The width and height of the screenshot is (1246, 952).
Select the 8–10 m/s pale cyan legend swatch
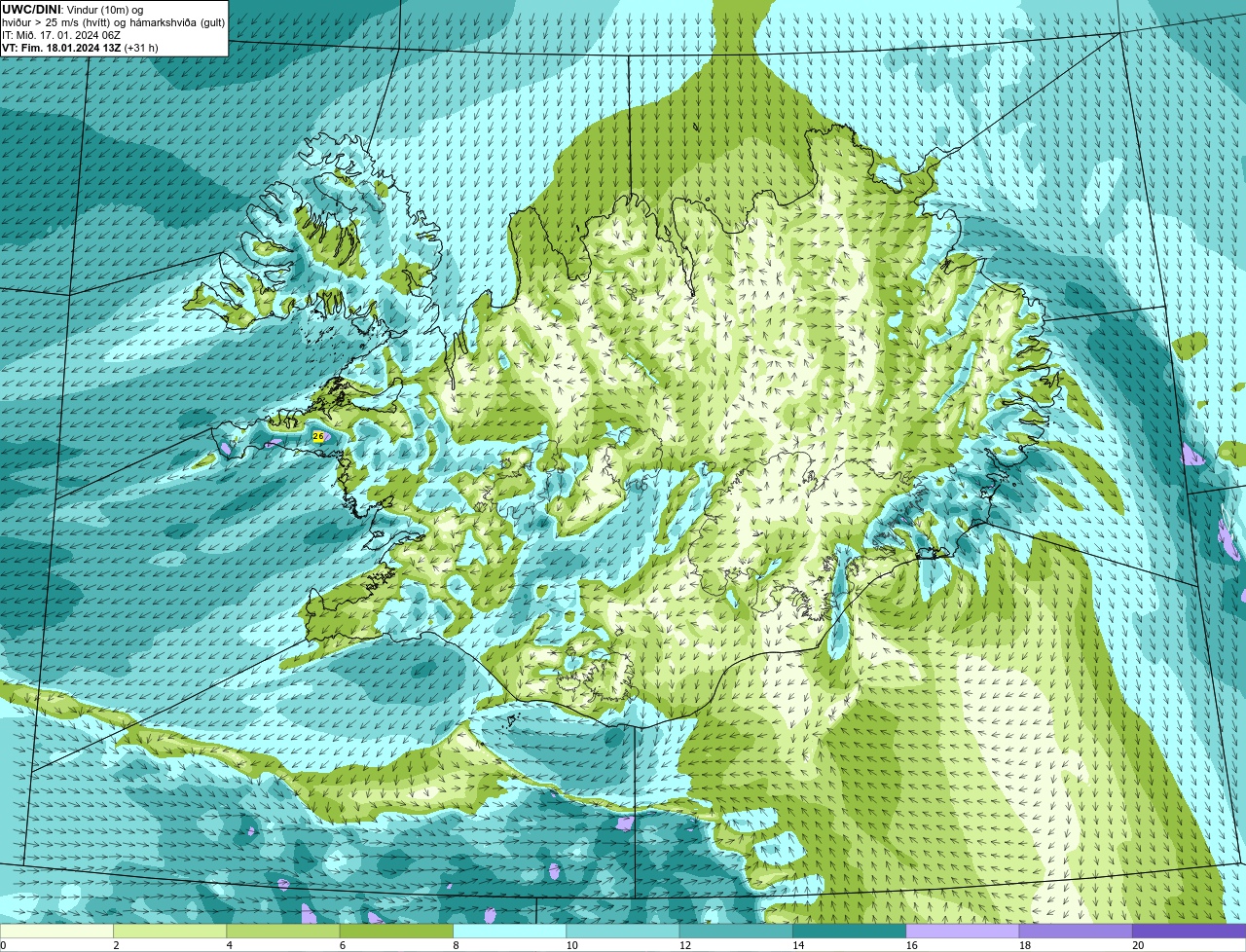click(x=509, y=931)
